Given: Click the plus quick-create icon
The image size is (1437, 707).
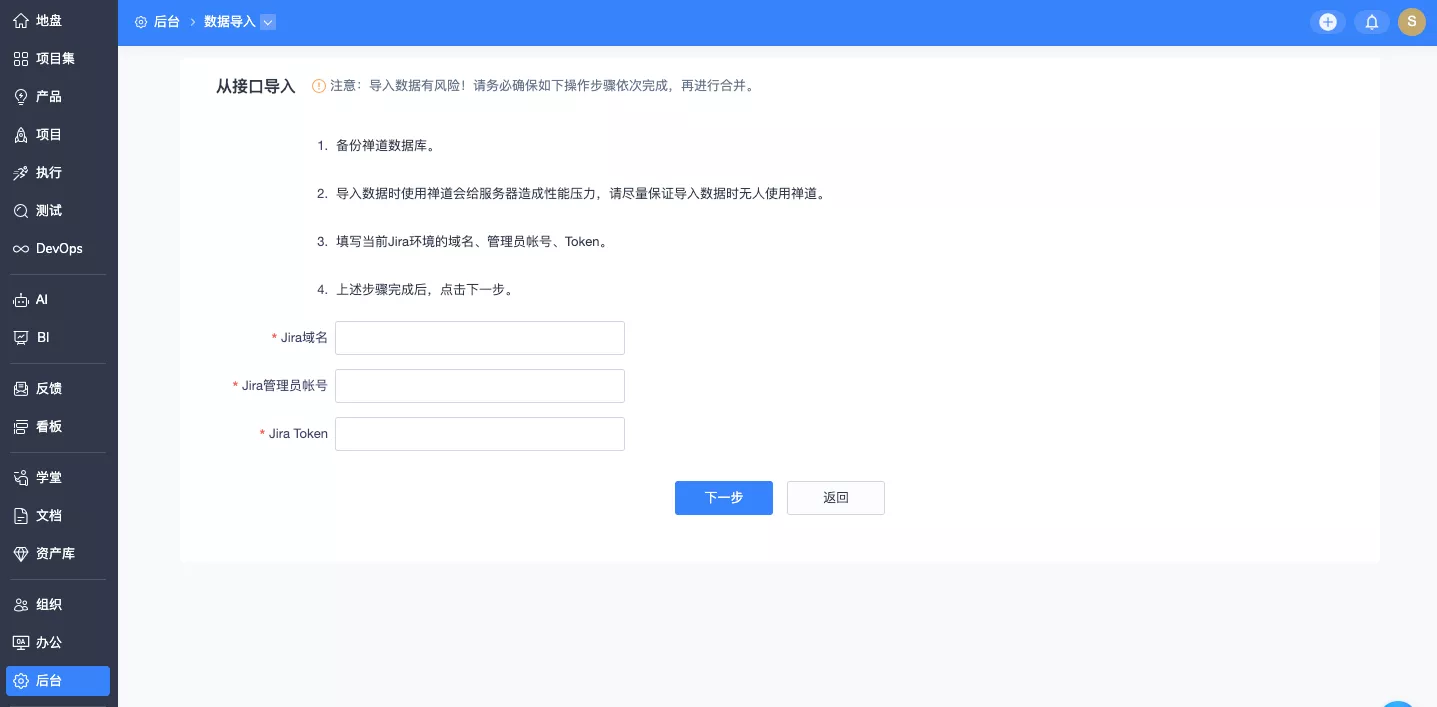Looking at the screenshot, I should tap(1328, 22).
